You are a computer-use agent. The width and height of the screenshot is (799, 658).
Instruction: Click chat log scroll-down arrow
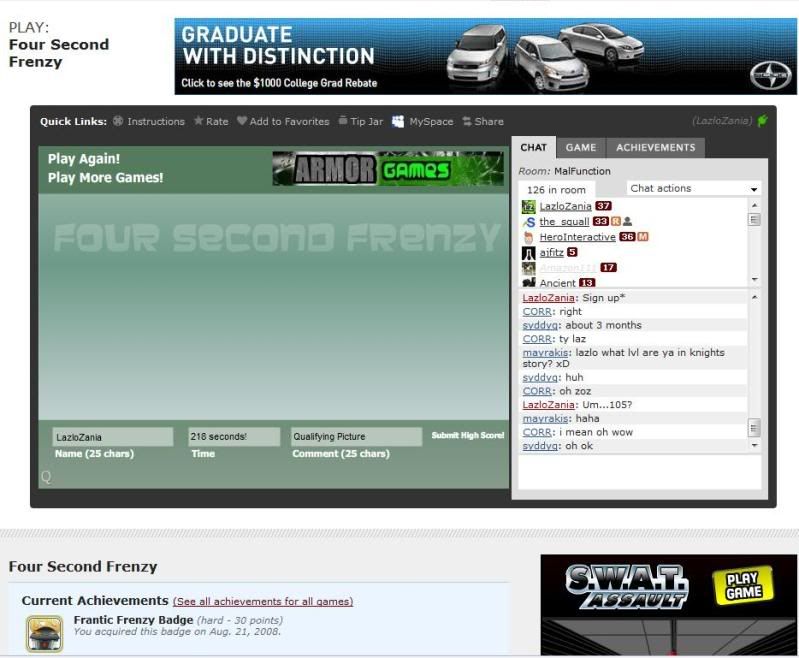[754, 445]
